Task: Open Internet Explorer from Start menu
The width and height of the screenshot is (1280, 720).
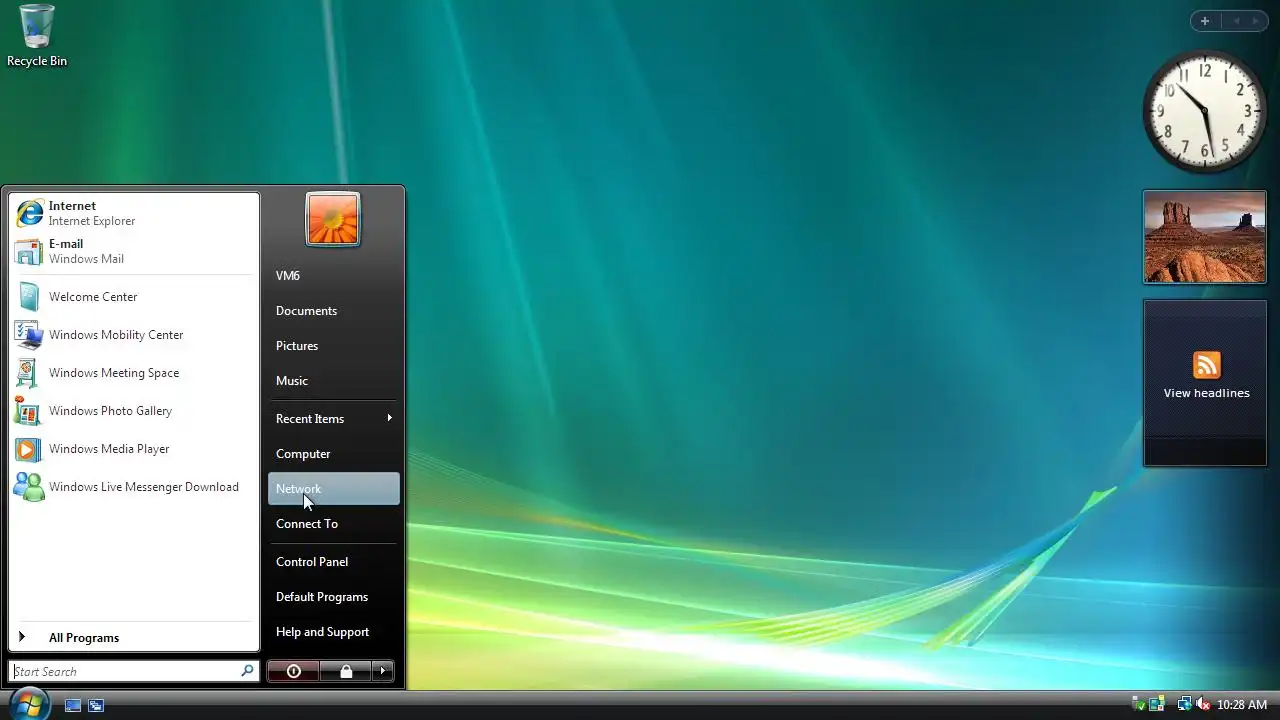Action: coord(134,213)
